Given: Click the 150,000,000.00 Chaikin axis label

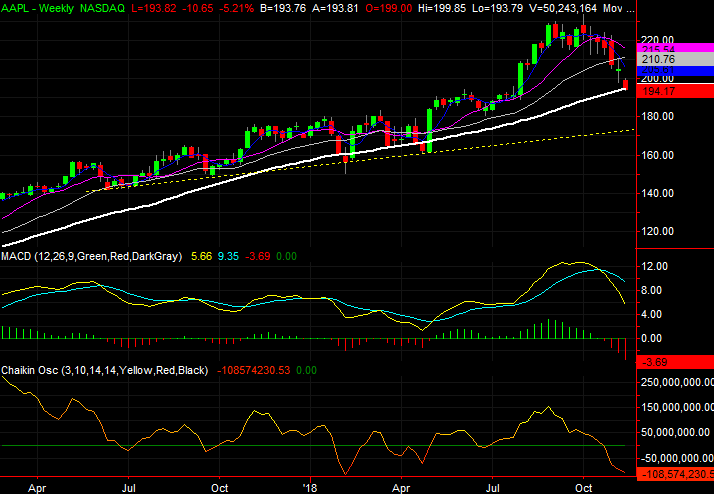Looking at the screenshot, I should click(x=677, y=407).
